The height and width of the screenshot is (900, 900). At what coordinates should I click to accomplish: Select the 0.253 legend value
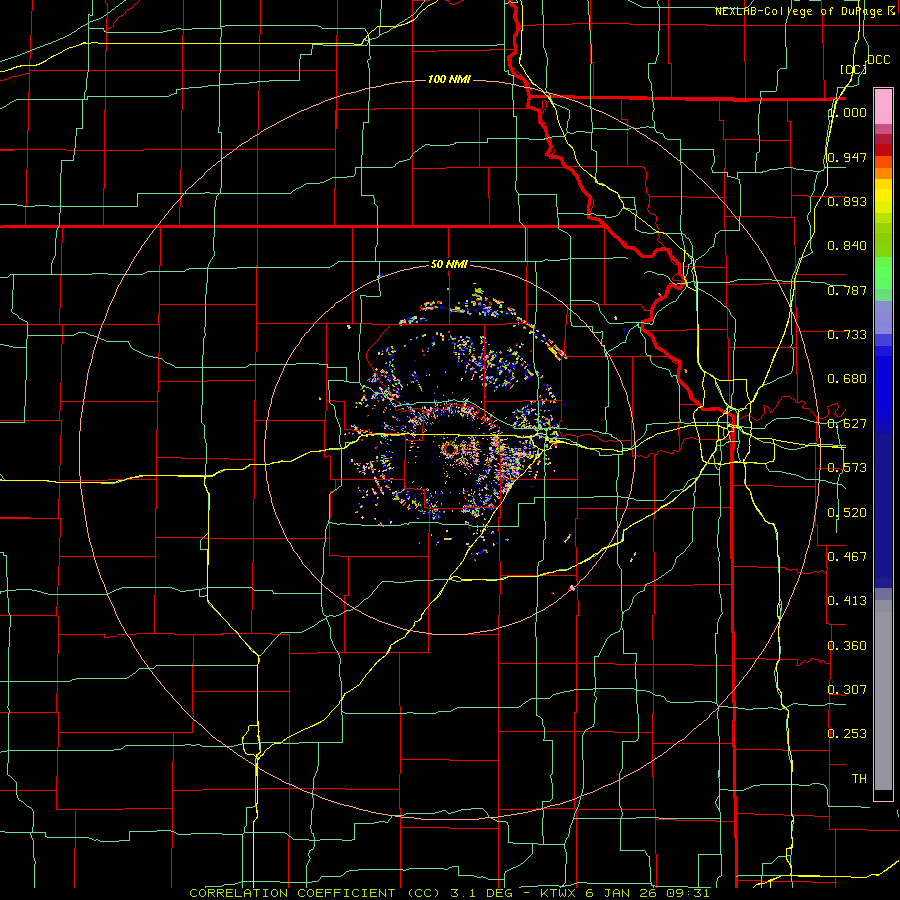pyautogui.click(x=847, y=734)
